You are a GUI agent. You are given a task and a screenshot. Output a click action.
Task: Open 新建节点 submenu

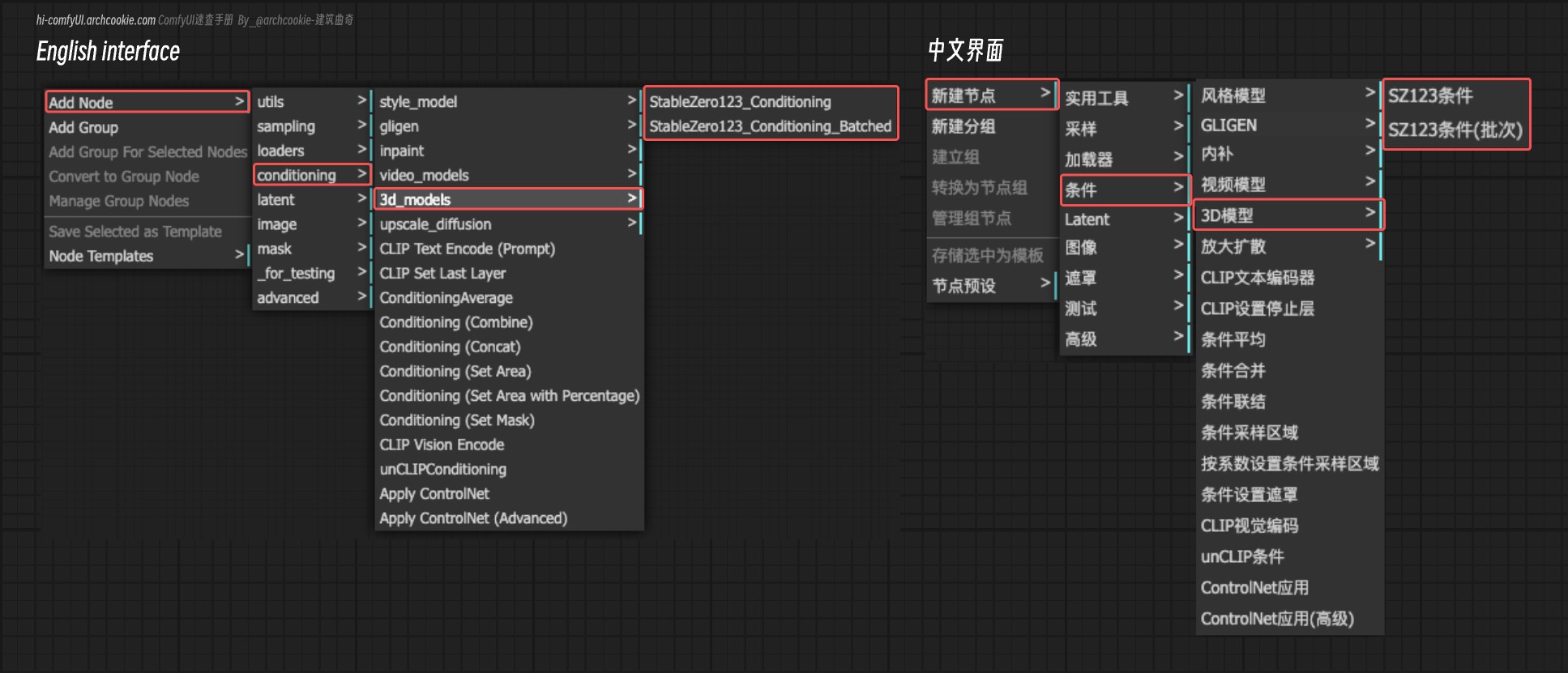(991, 96)
